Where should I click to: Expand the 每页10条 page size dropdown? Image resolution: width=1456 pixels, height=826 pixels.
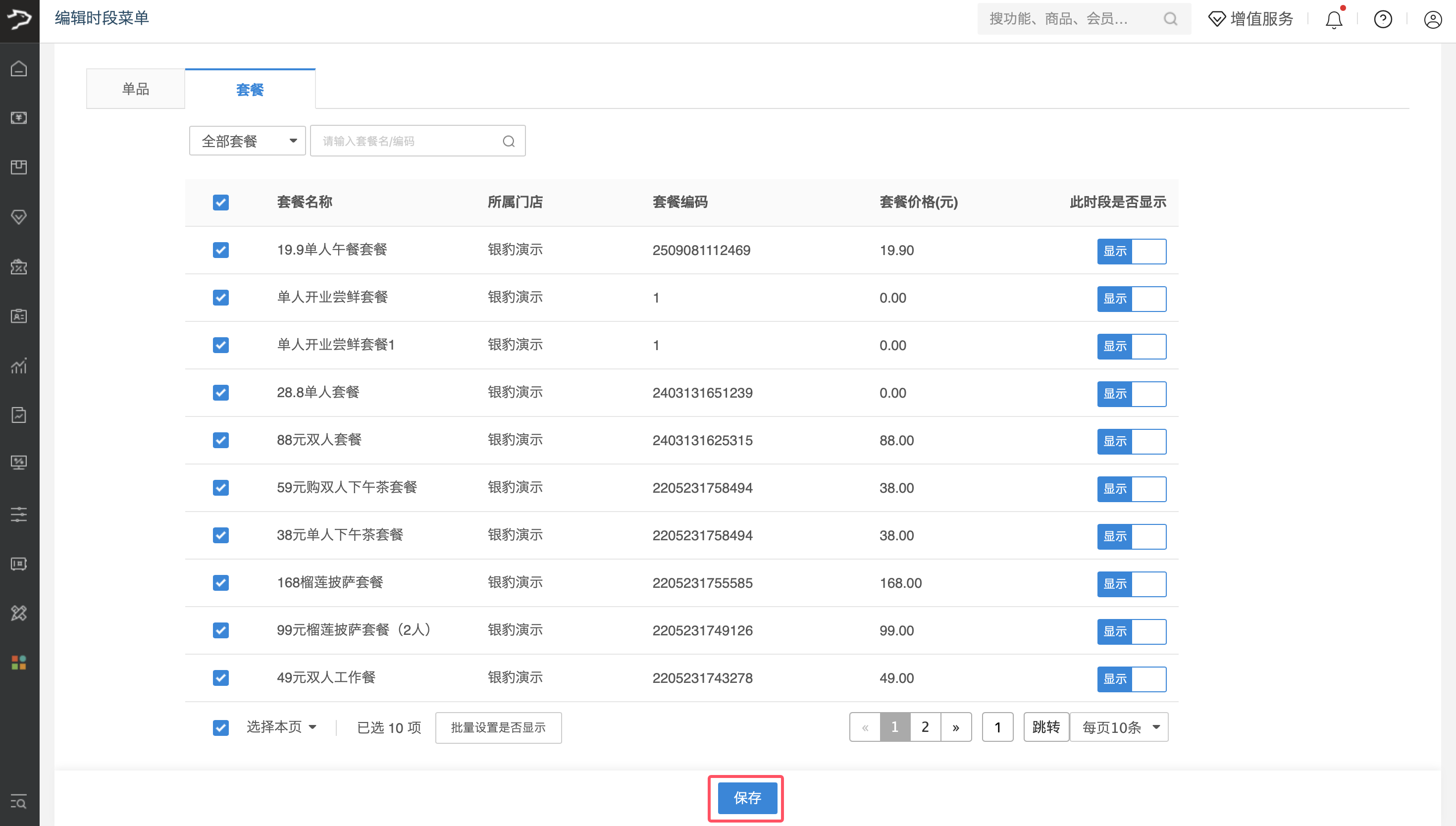pyautogui.click(x=1119, y=727)
